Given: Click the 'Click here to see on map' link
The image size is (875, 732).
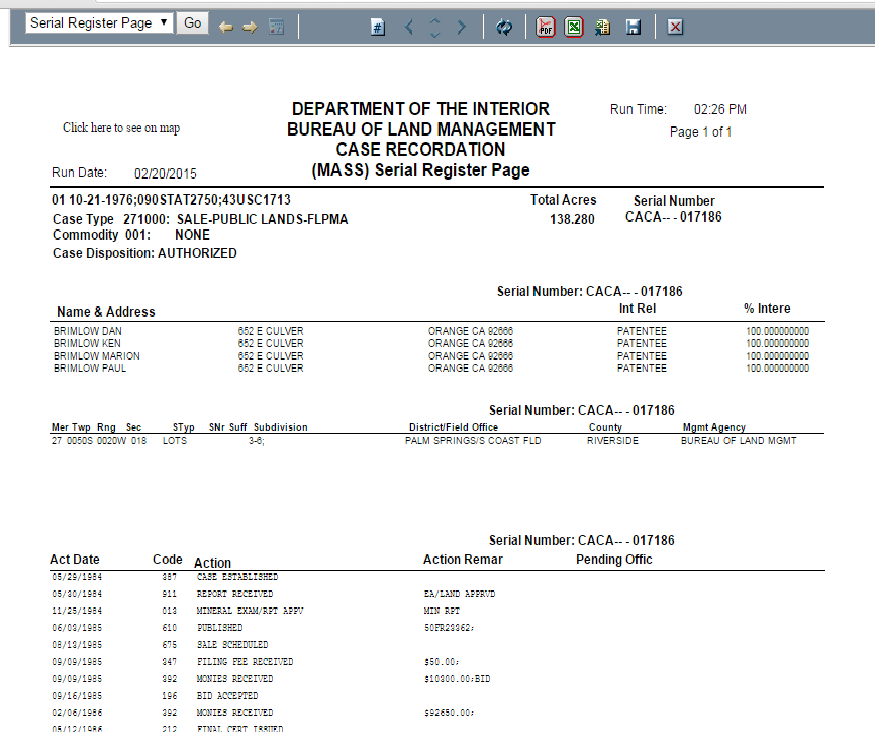Looking at the screenshot, I should pos(121,128).
